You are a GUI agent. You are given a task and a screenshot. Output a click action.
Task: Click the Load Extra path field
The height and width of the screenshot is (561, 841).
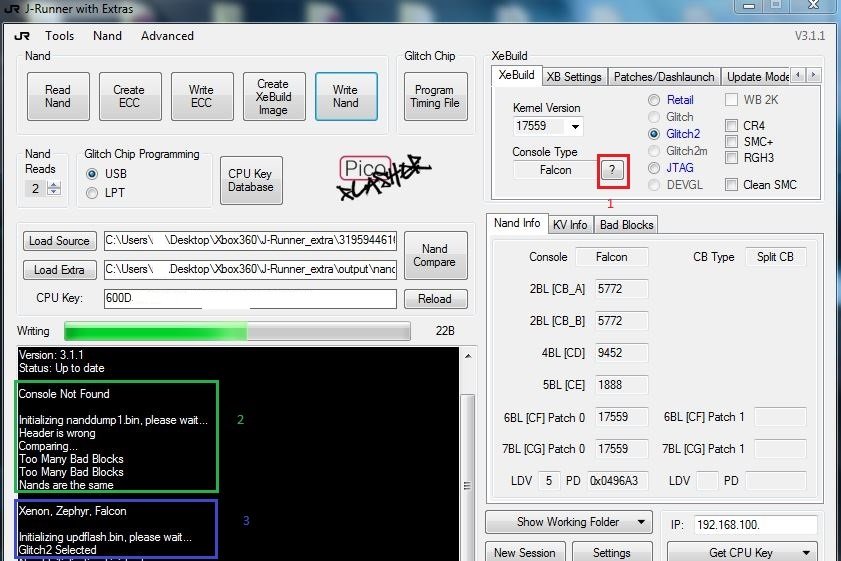(x=250, y=270)
